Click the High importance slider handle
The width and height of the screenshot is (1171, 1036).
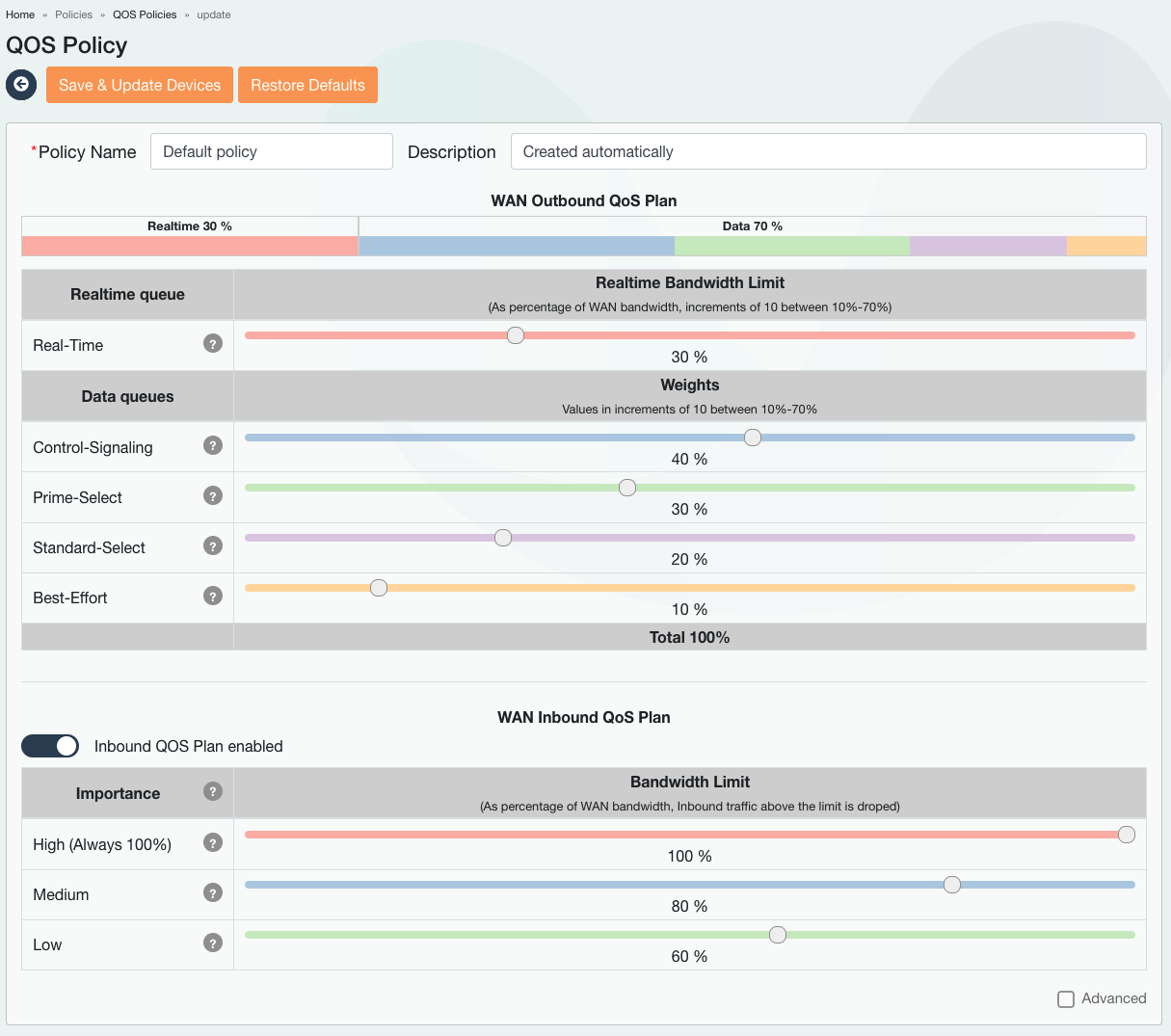coord(1127,835)
